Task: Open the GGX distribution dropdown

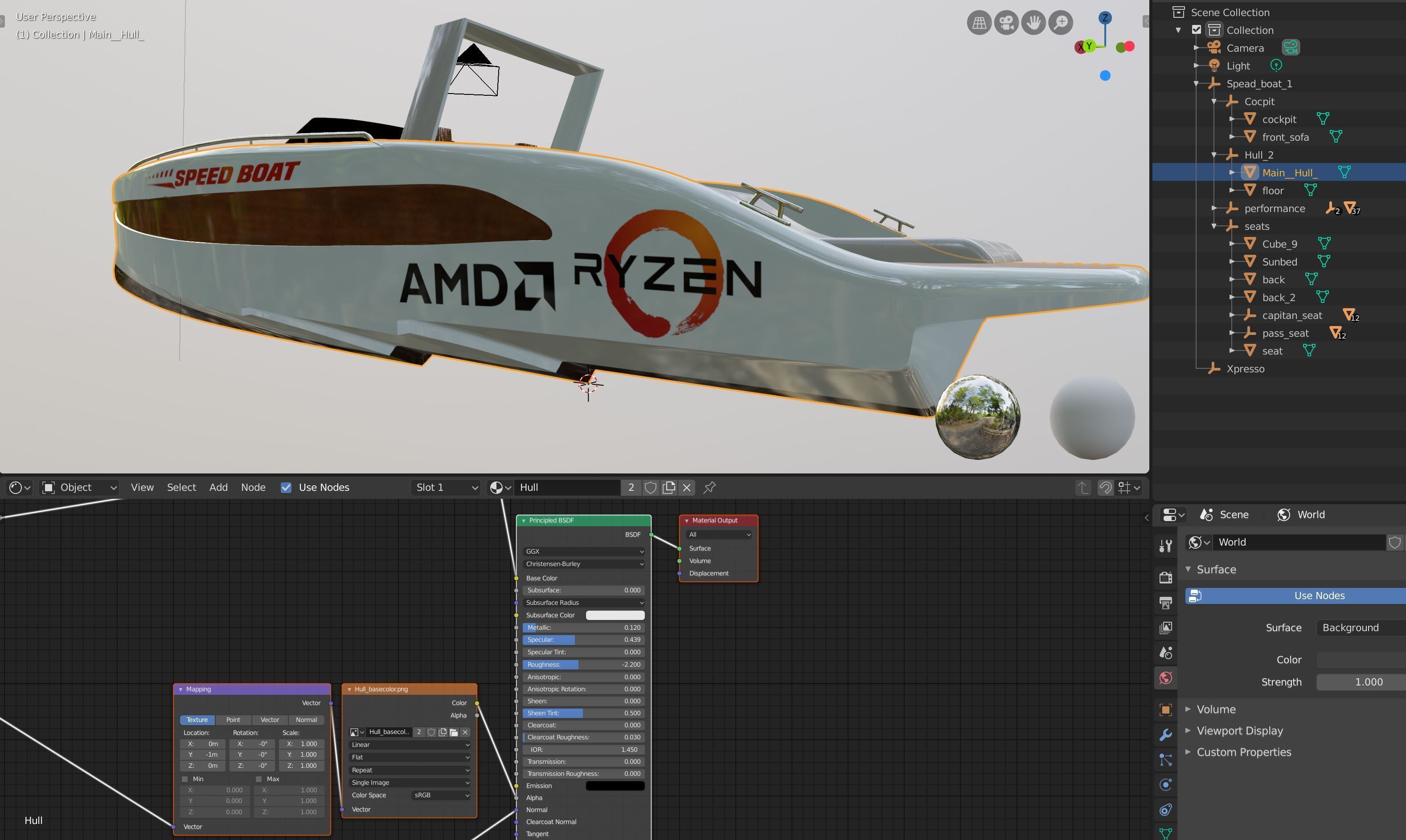Action: click(584, 551)
